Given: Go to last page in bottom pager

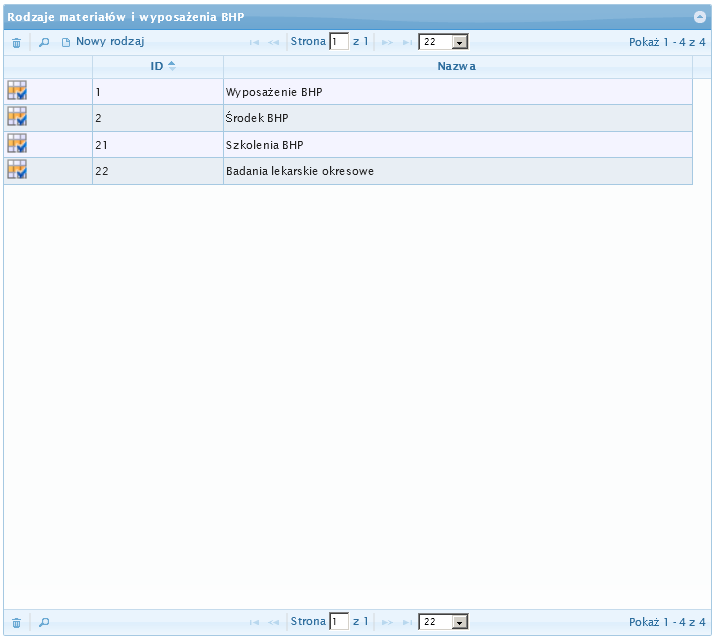Looking at the screenshot, I should 407,622.
